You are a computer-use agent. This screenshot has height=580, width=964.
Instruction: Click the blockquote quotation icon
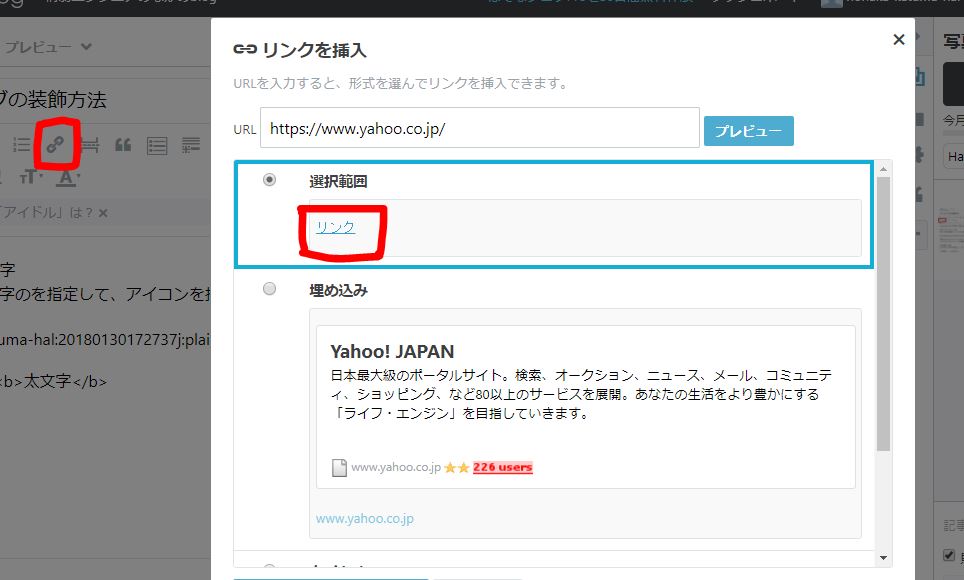tap(122, 143)
